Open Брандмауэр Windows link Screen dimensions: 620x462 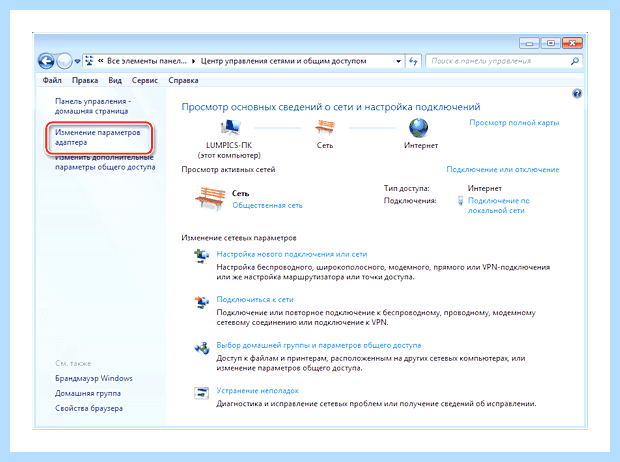coord(94,379)
